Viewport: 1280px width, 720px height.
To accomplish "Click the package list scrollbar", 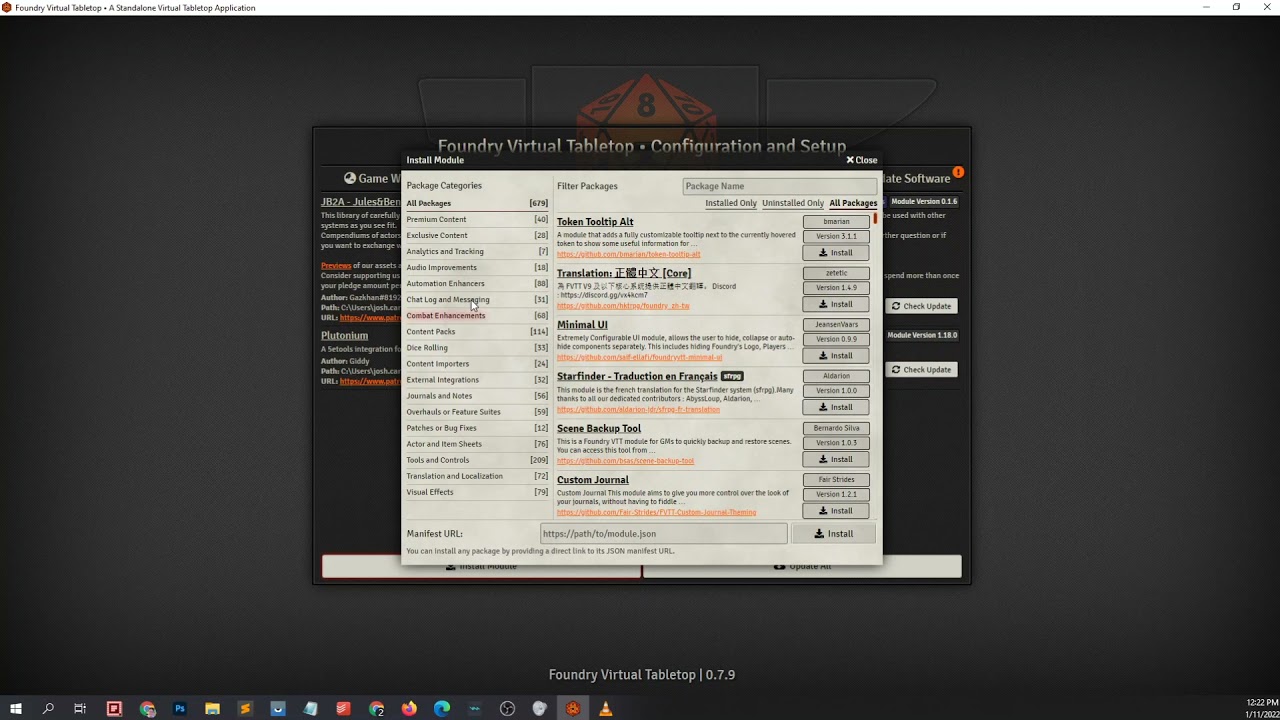I will 876,217.
